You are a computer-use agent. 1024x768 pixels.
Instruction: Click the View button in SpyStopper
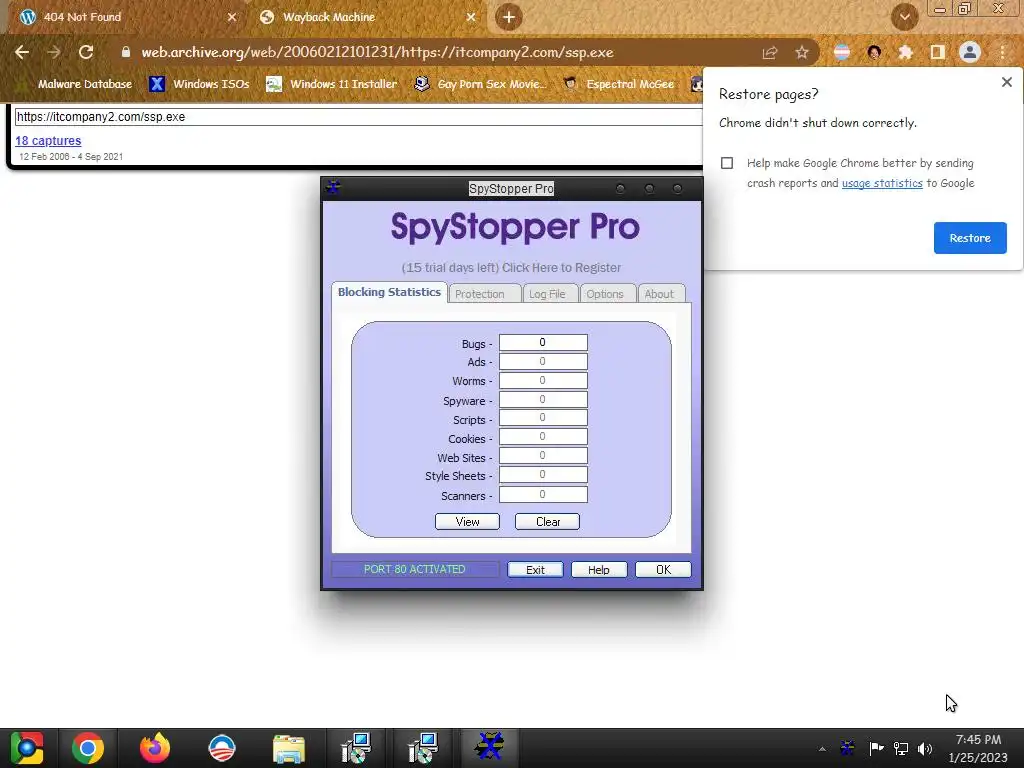pos(468,522)
